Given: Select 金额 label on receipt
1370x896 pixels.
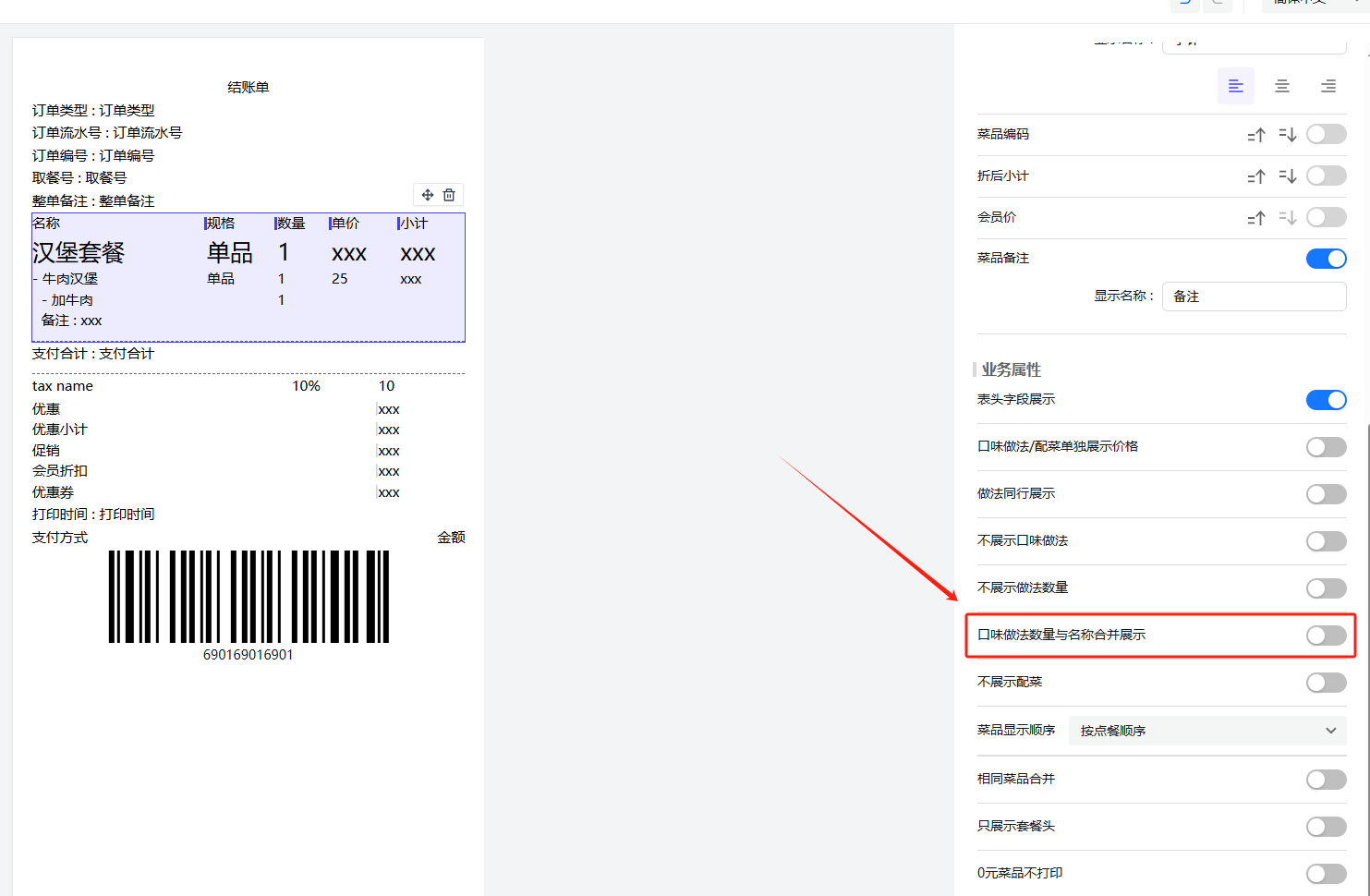Looking at the screenshot, I should pos(451,538).
